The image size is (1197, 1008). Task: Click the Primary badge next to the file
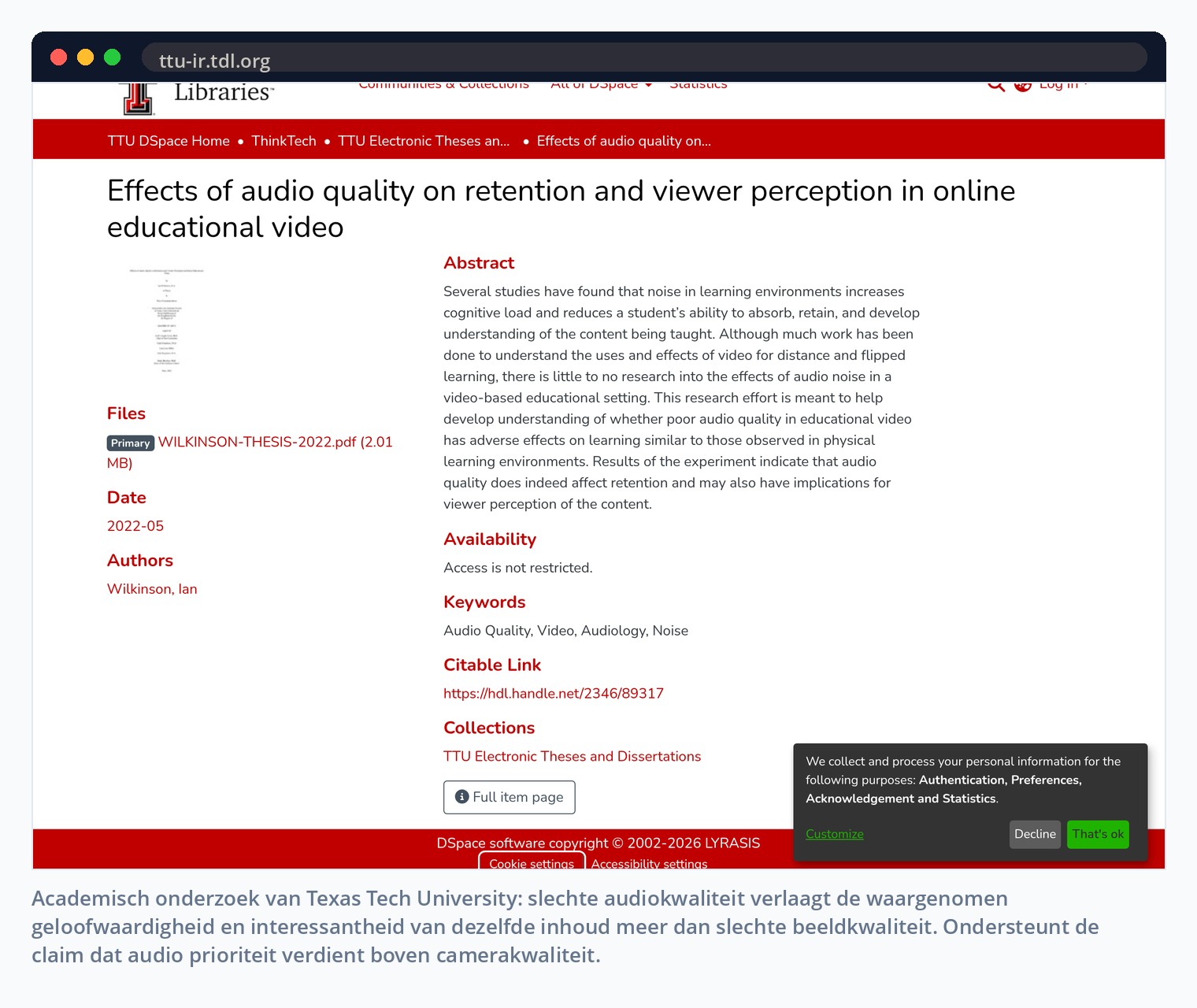[130, 443]
